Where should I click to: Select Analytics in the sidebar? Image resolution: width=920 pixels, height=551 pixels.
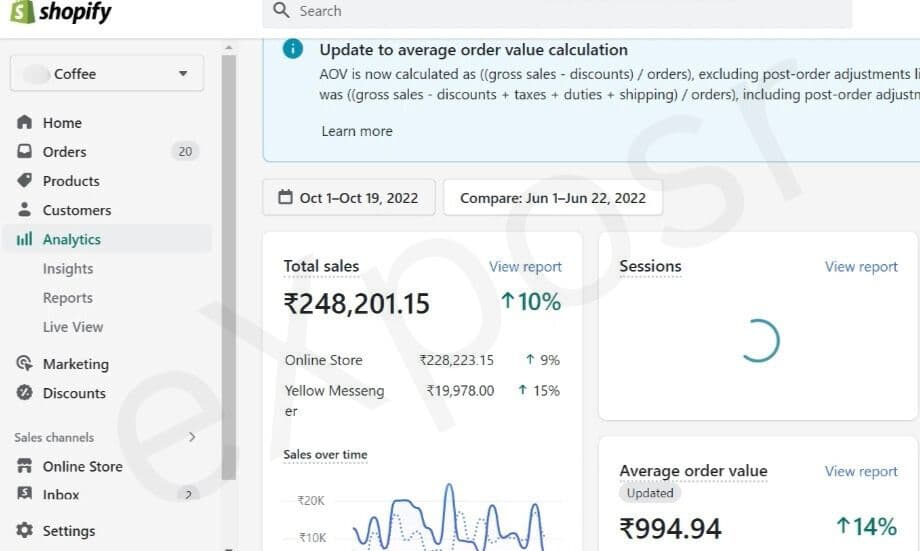tap(72, 239)
